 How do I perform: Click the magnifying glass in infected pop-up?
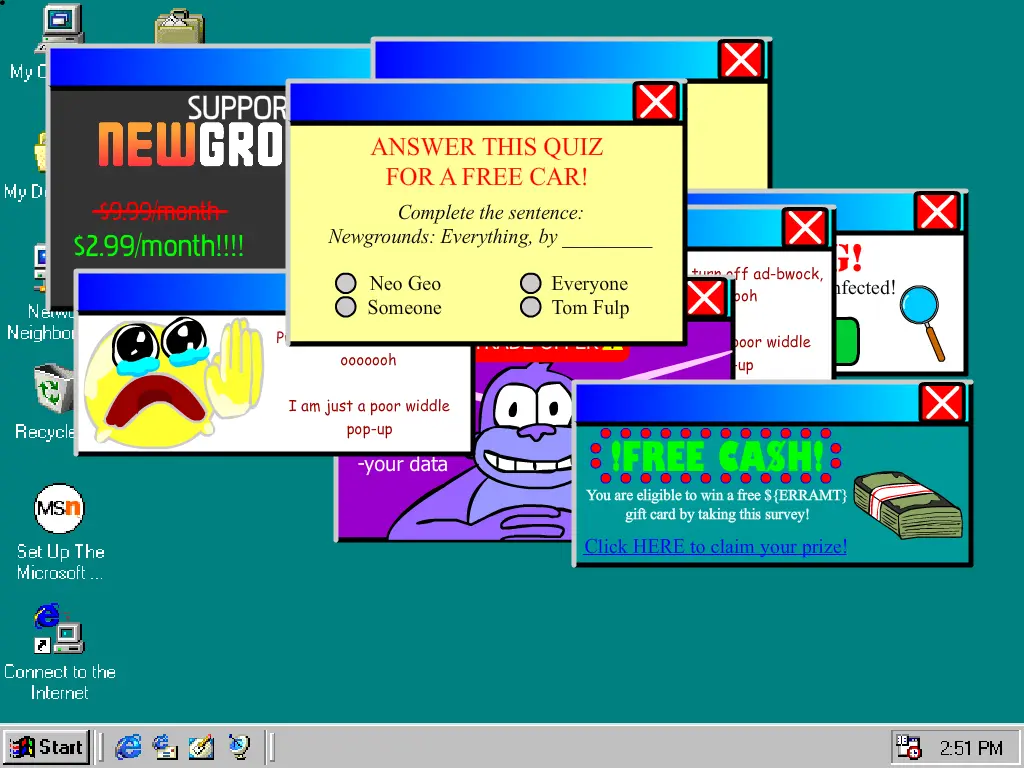pos(922,323)
